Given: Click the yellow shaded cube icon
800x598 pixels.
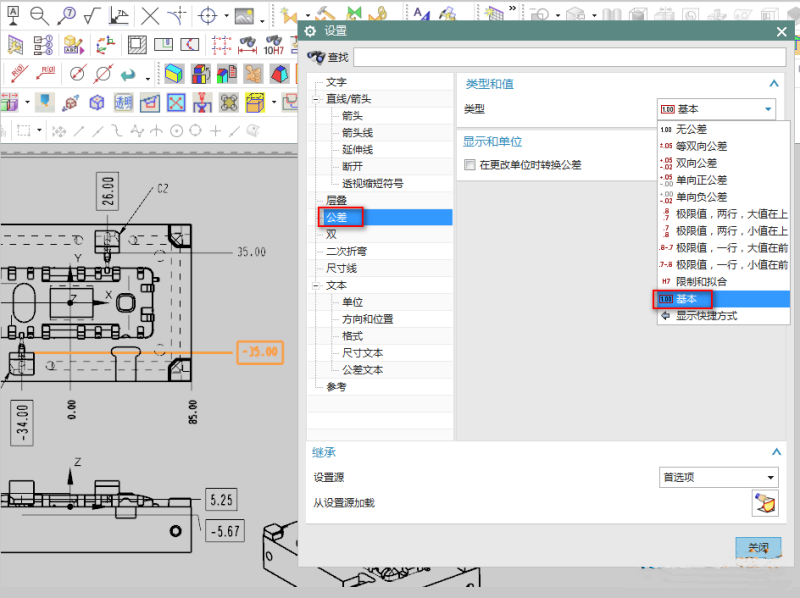Looking at the screenshot, I should pyautogui.click(x=174, y=74).
